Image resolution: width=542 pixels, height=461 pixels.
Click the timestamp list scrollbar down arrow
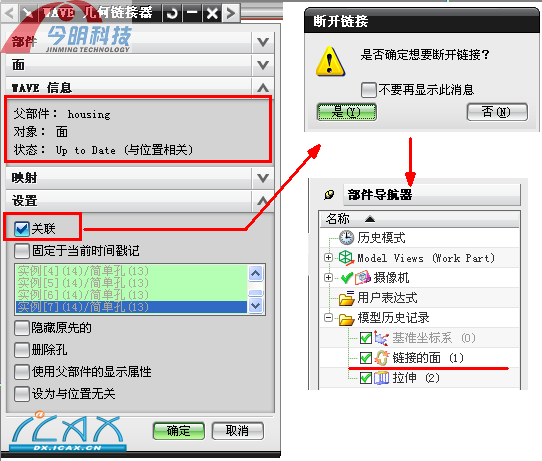(x=256, y=306)
